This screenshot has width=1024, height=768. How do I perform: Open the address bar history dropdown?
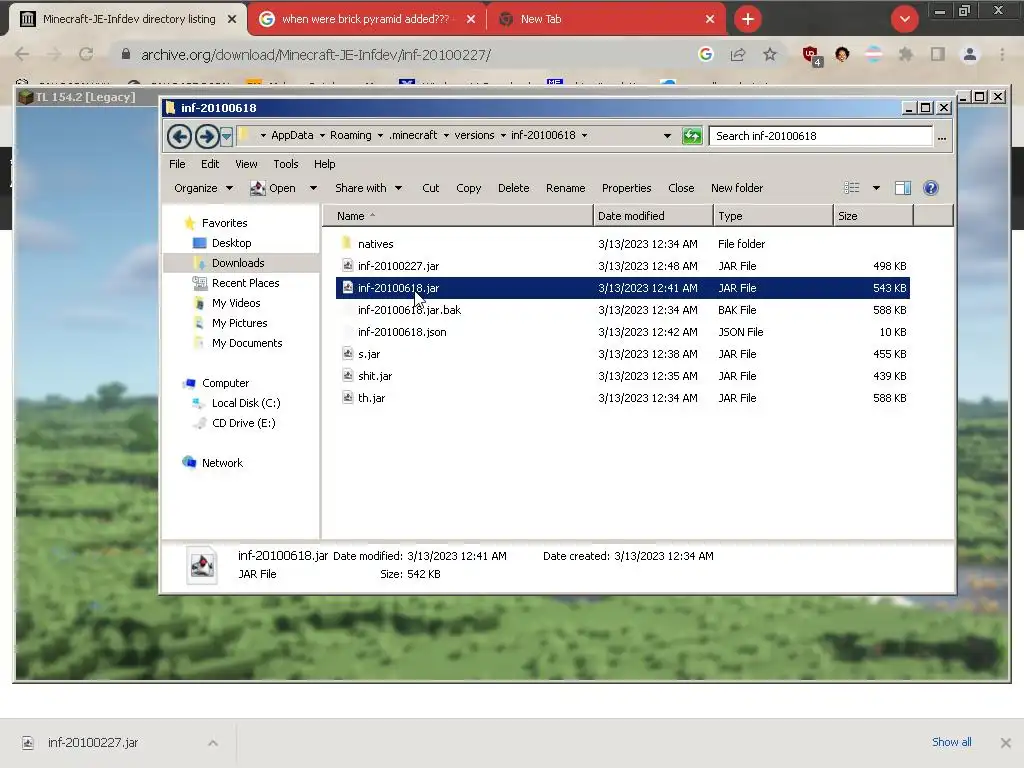[667, 136]
